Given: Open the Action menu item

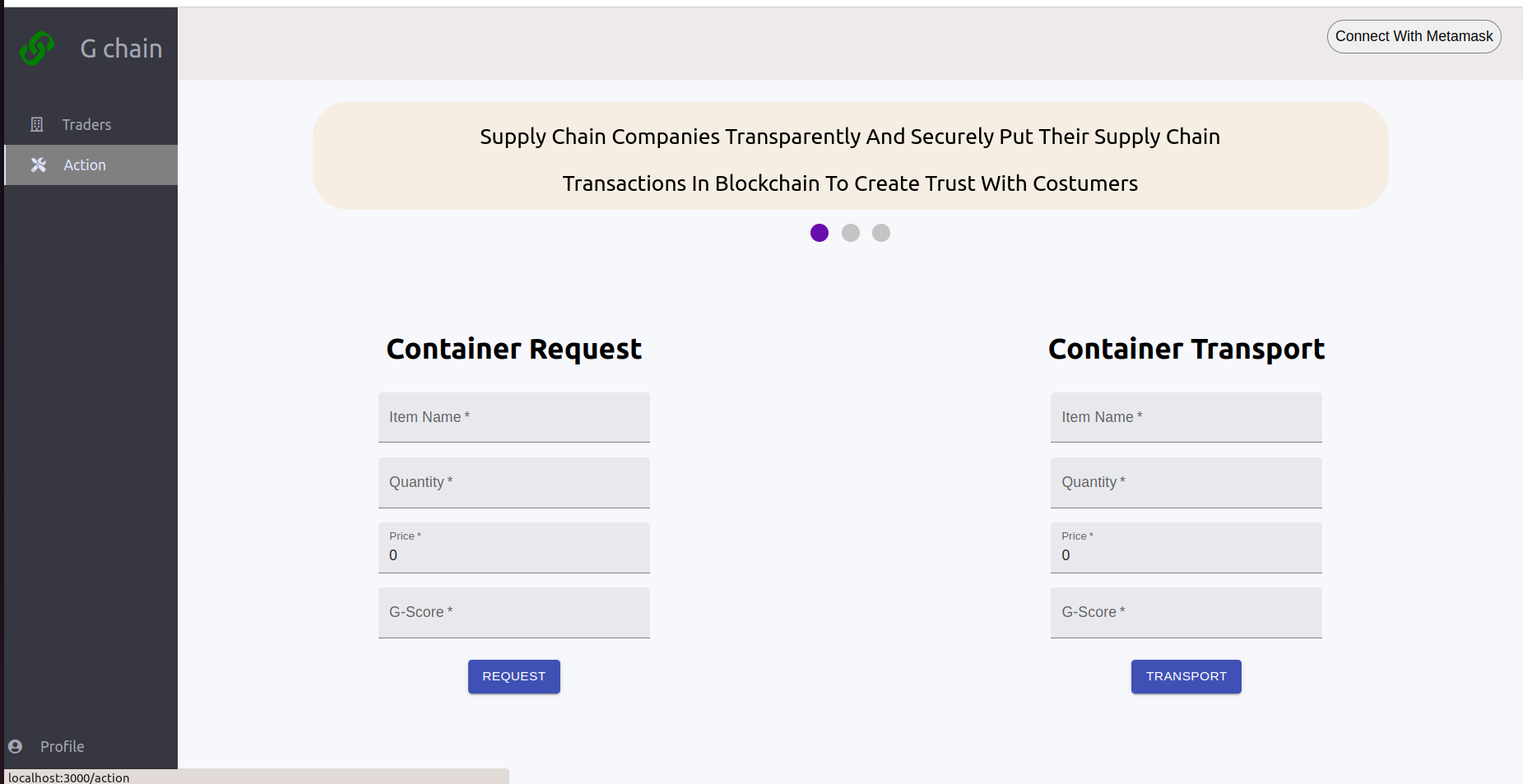Looking at the screenshot, I should (85, 165).
